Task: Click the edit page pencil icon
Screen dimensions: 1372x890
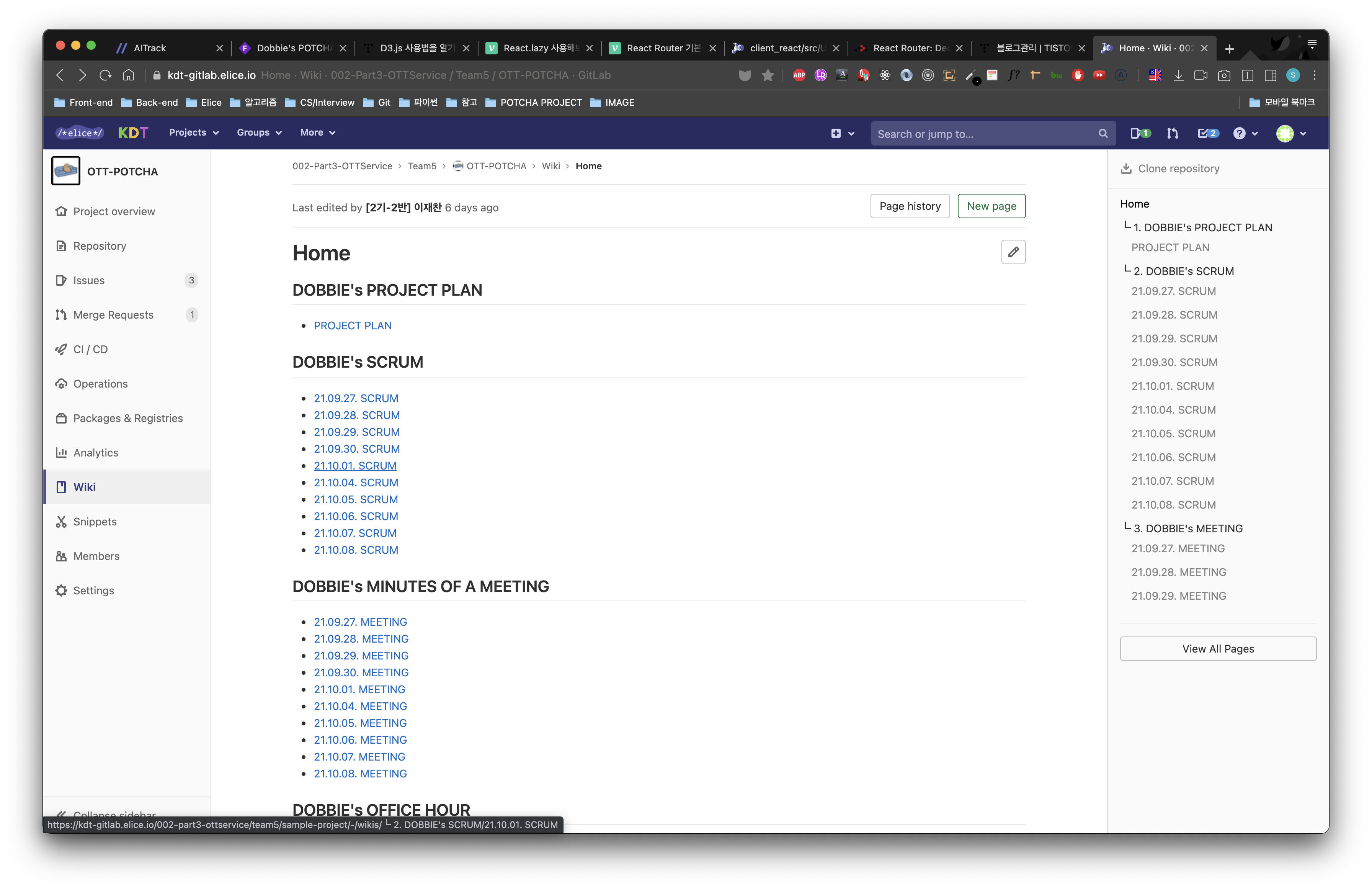Action: (1013, 252)
